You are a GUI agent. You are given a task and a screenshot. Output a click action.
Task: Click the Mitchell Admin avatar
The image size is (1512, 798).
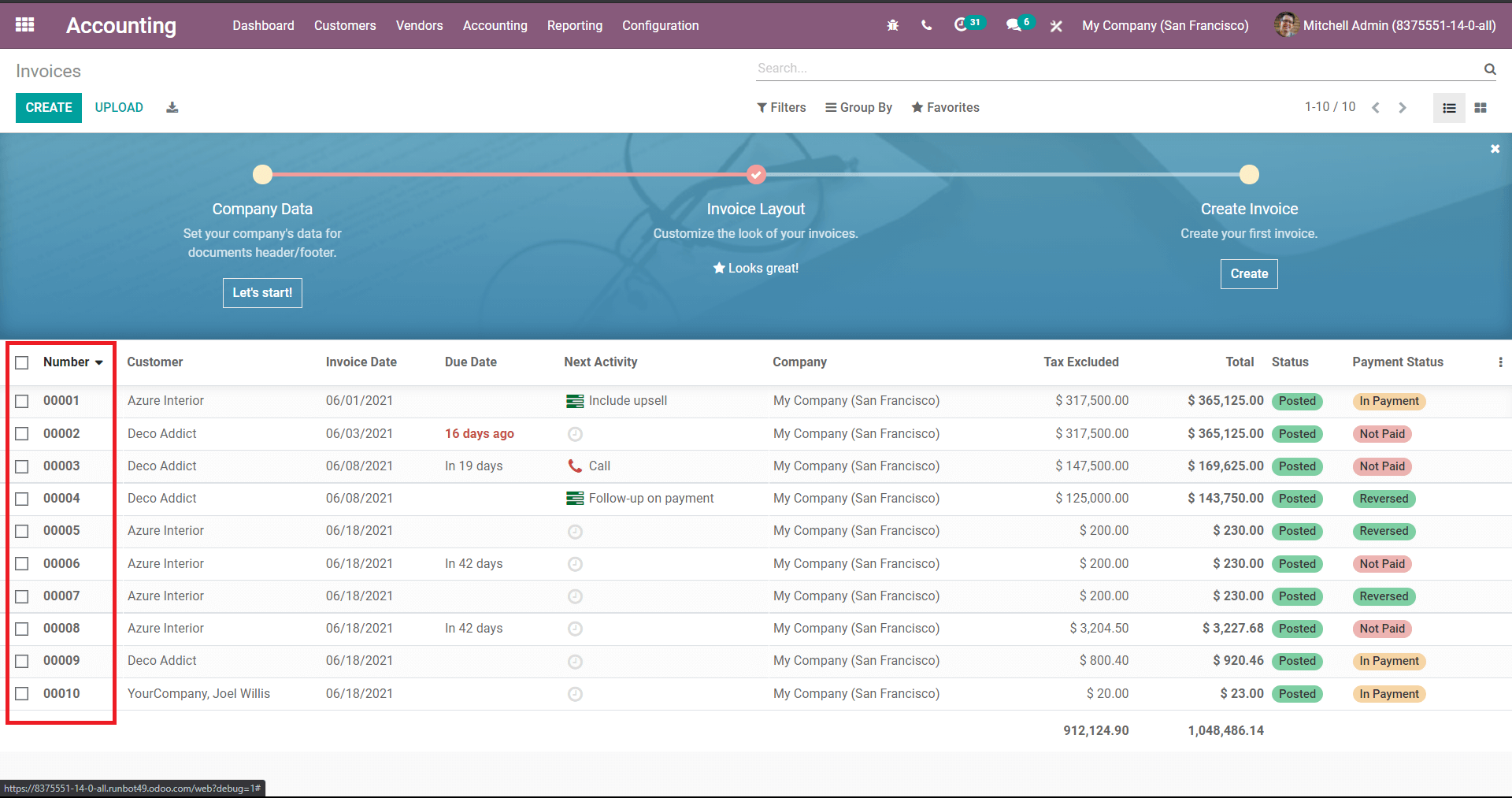(1286, 25)
